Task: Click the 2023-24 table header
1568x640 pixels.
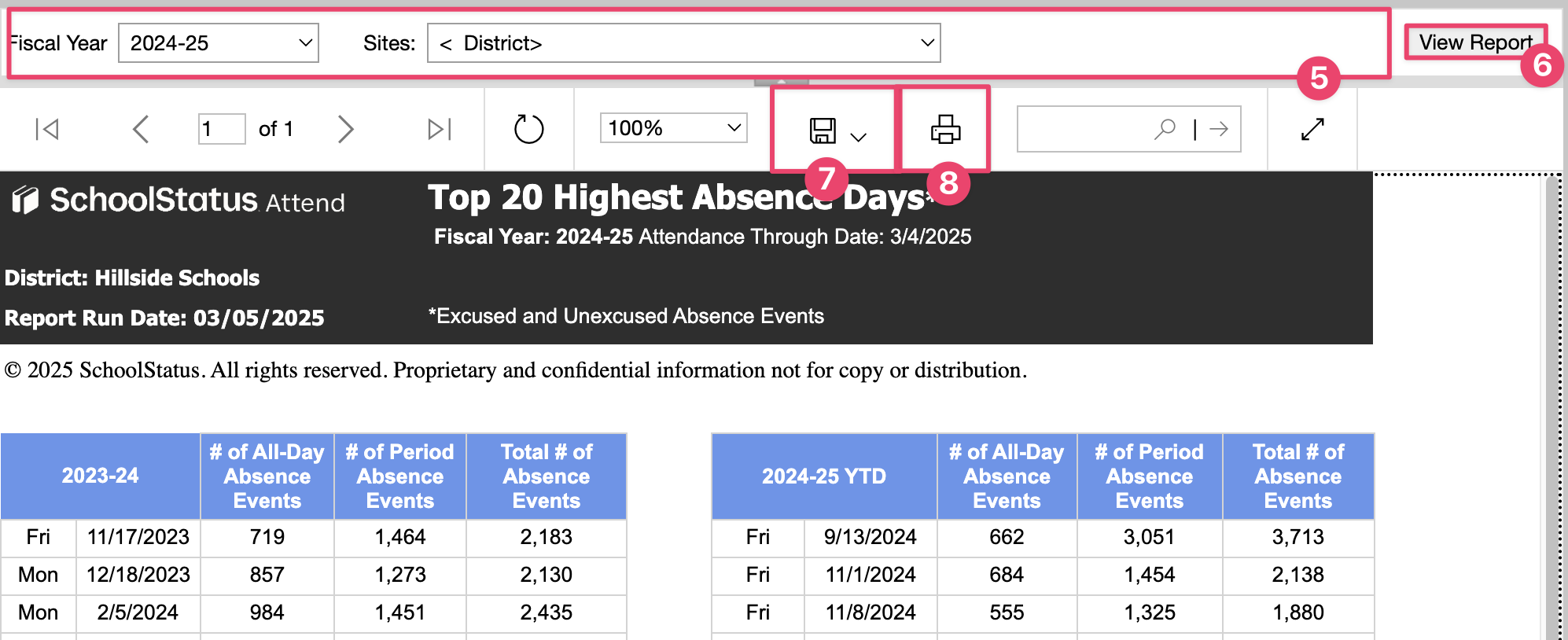Action: point(101,476)
